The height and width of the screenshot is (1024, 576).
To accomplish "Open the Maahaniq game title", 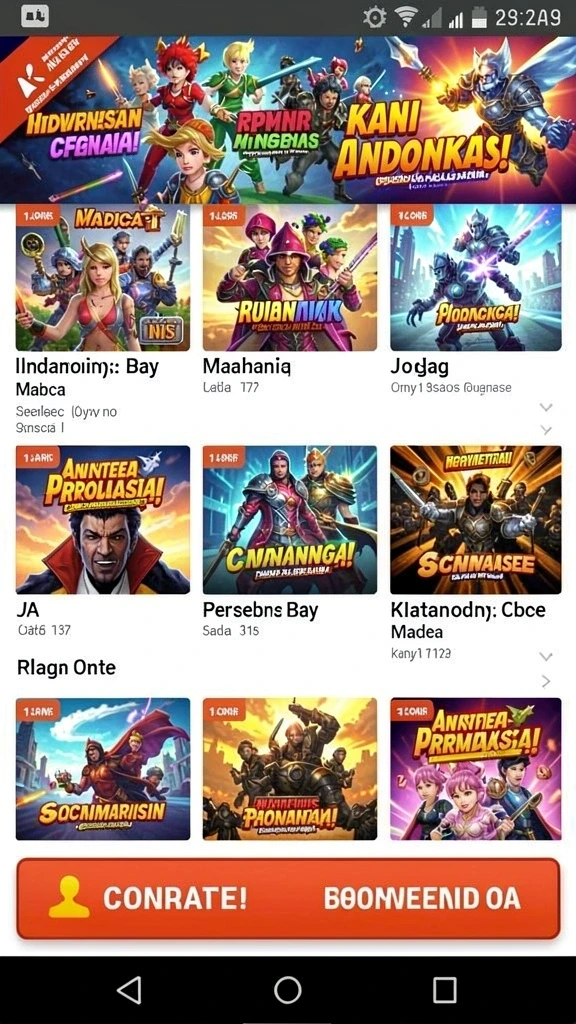I will (247, 366).
